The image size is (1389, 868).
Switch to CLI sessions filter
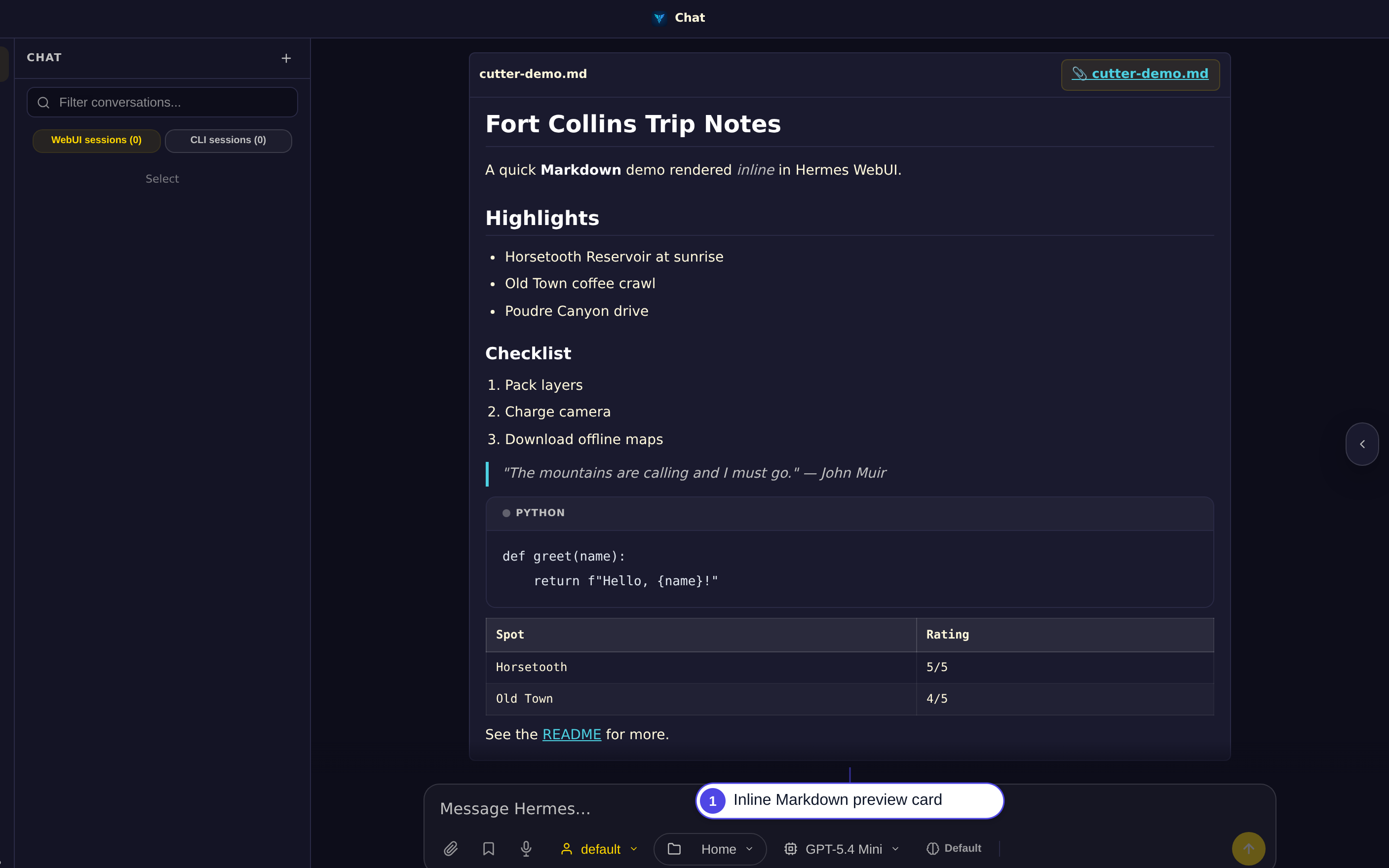coord(228,141)
